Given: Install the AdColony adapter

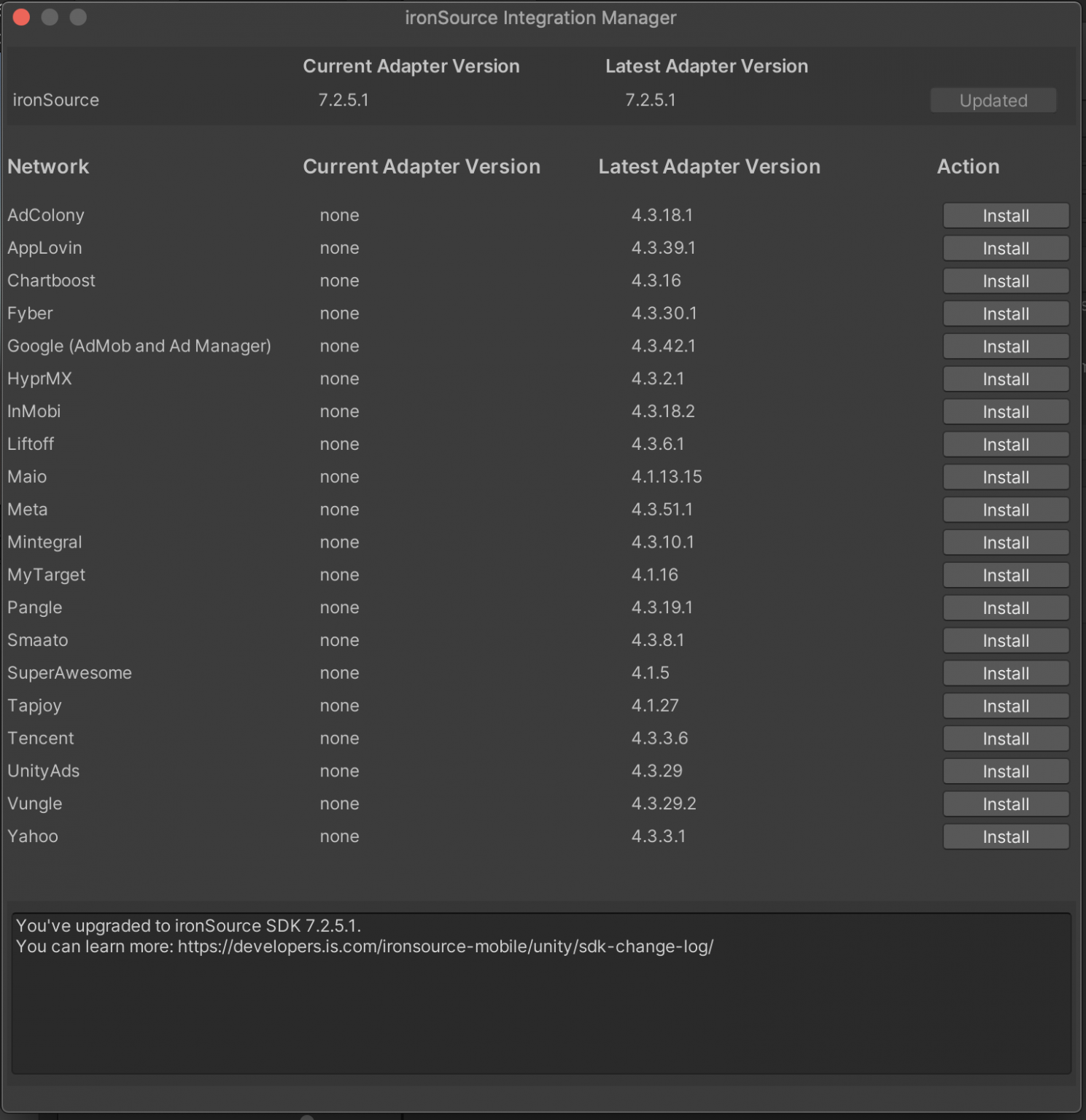Looking at the screenshot, I should (x=1005, y=216).
